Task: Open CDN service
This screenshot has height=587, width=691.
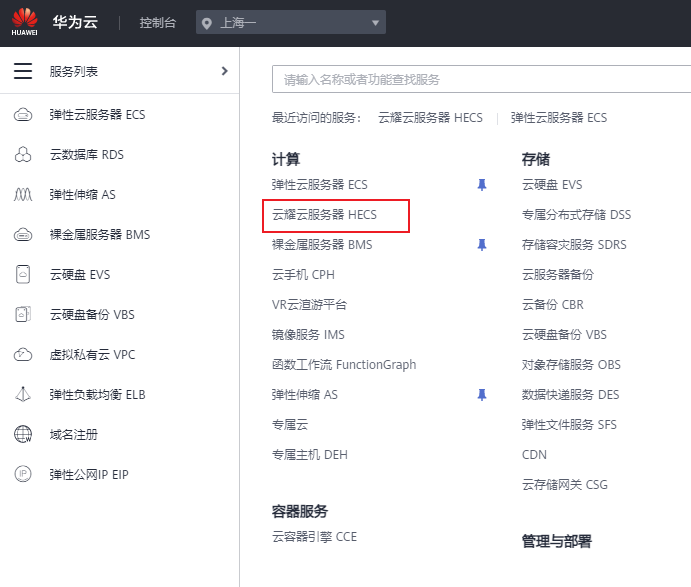Action: coord(534,454)
